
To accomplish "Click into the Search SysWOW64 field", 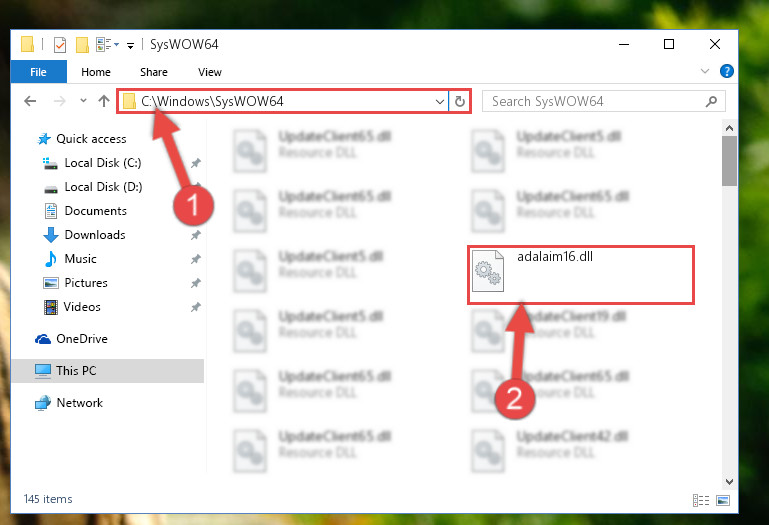I will click(x=596, y=102).
